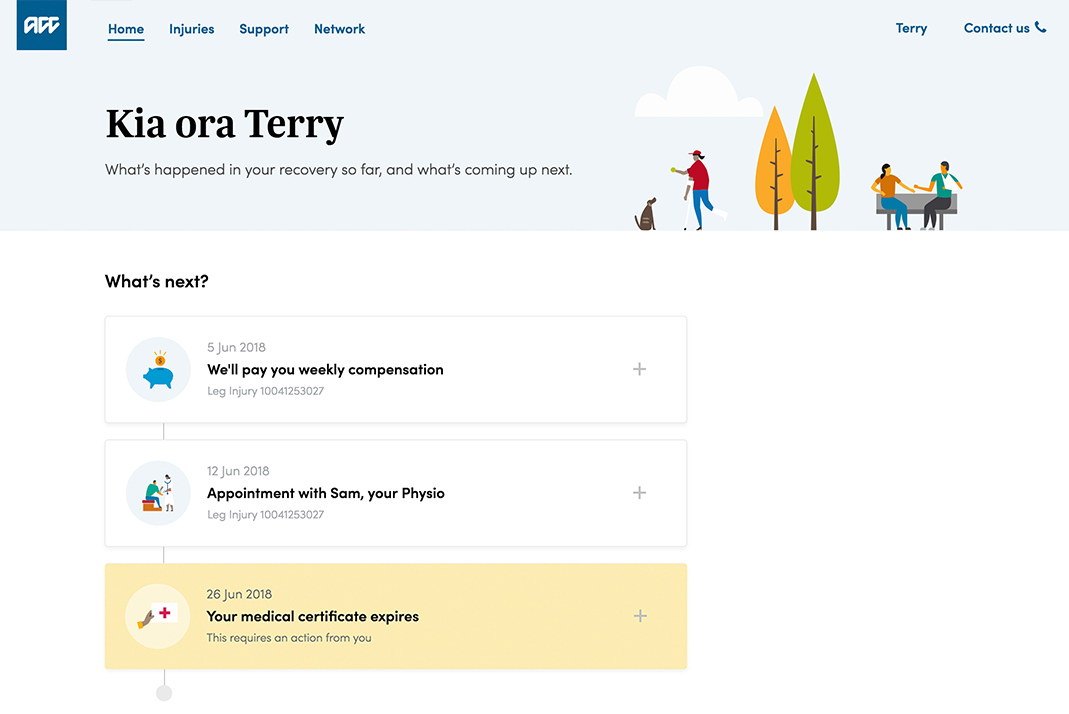Image resolution: width=1069 pixels, height=714 pixels.
Task: Open Terry's profile link
Action: pos(911,28)
